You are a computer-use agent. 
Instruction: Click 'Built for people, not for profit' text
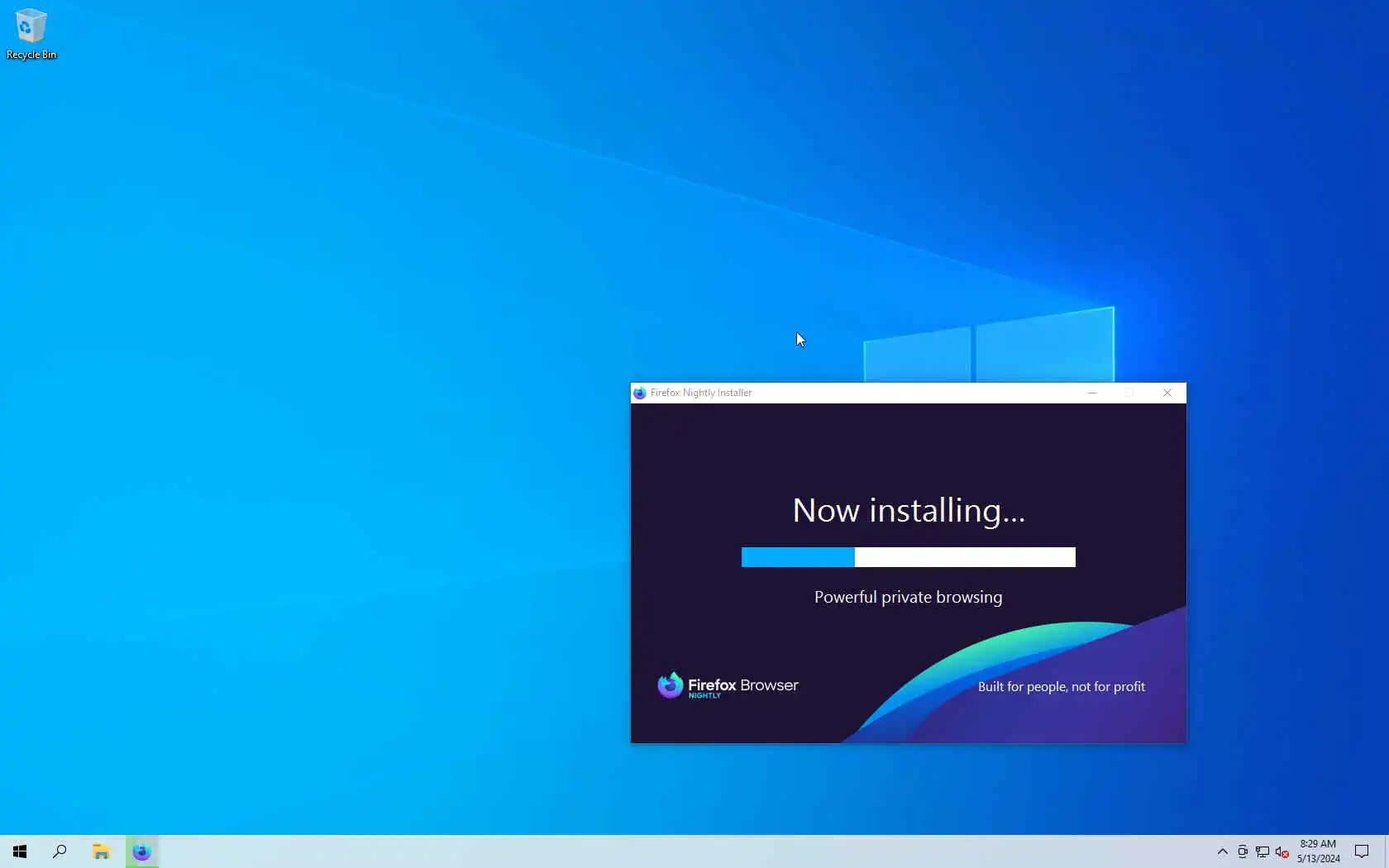click(x=1062, y=686)
